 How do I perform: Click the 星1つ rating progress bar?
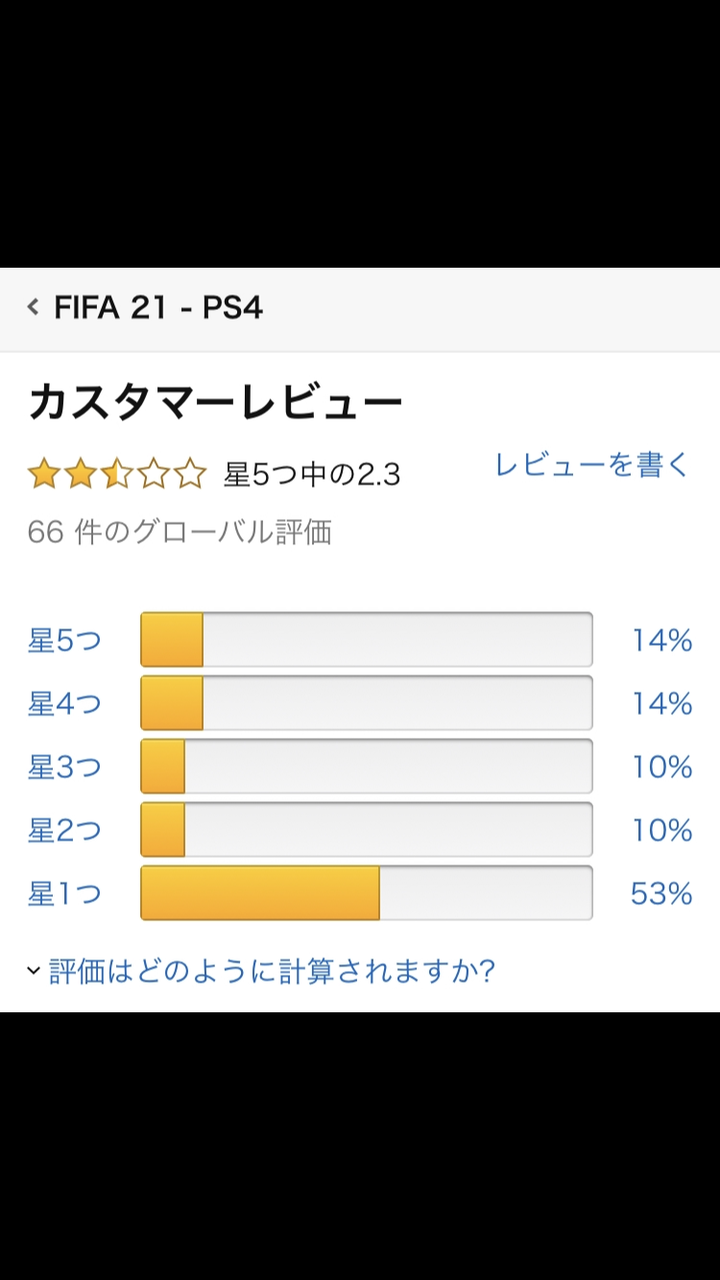tap(367, 894)
